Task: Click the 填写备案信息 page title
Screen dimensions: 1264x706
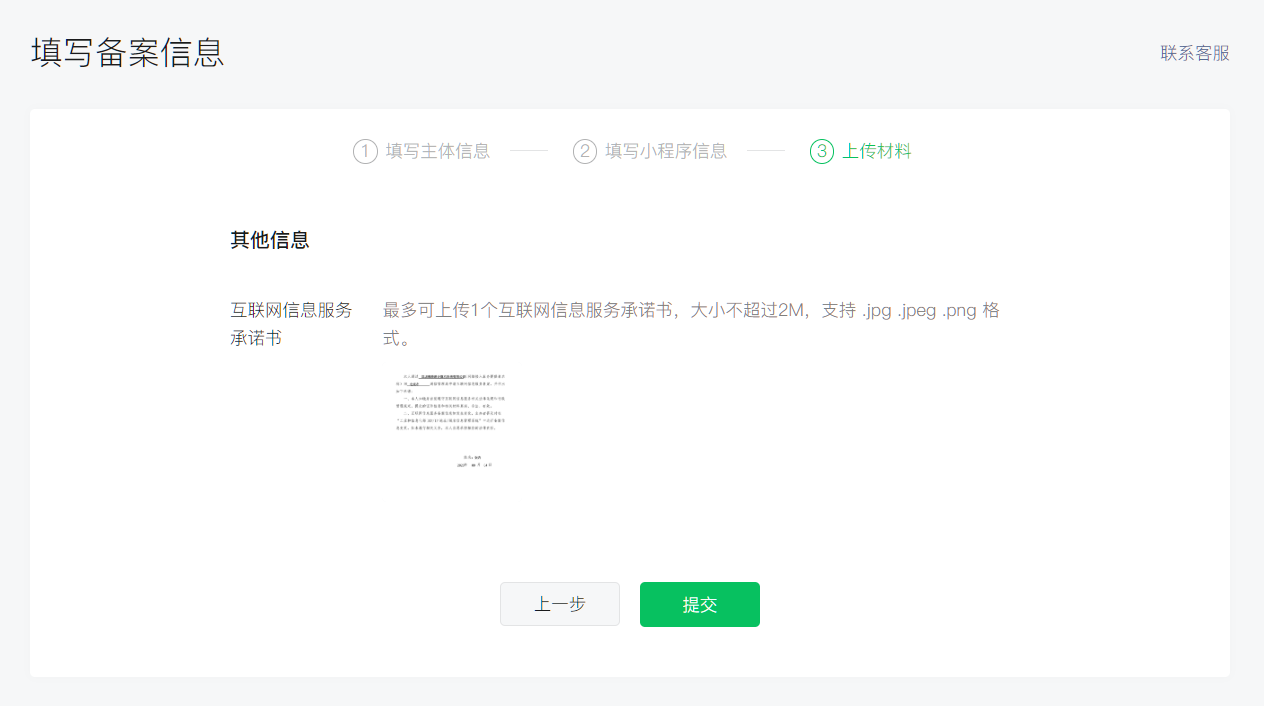Action: 128,53
